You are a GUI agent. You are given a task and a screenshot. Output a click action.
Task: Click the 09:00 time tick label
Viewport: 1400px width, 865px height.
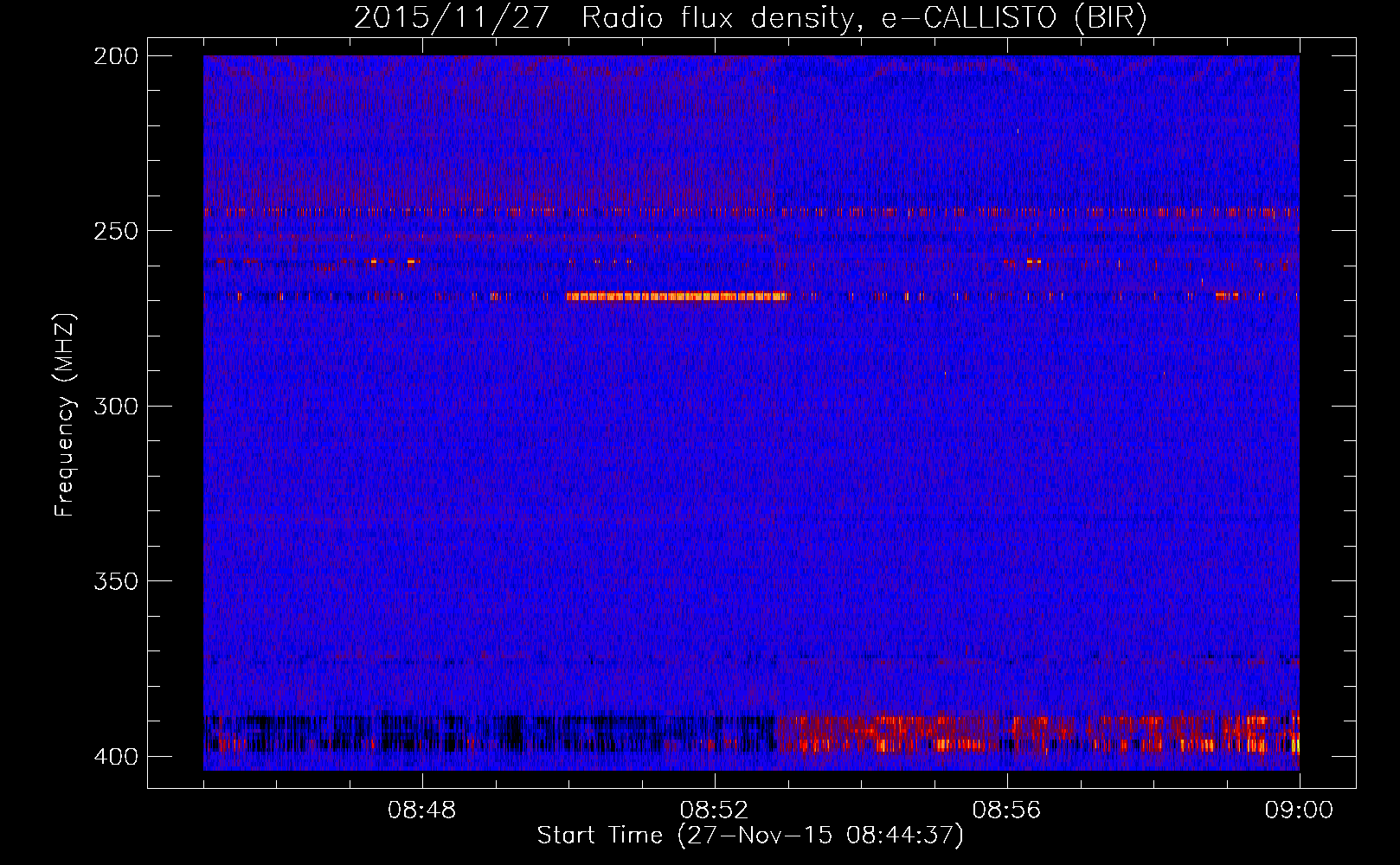point(1299,811)
